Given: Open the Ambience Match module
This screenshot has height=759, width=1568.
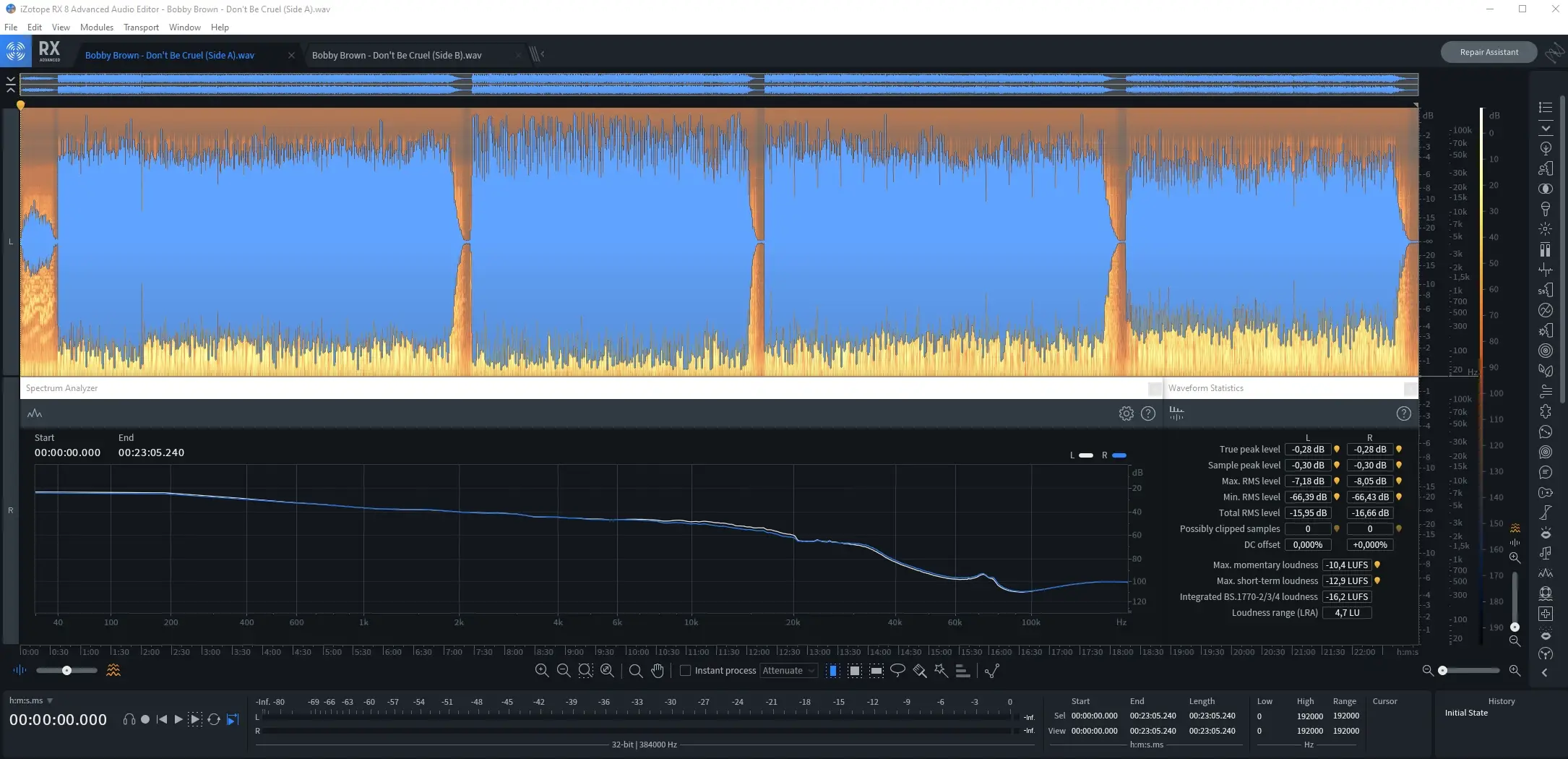Looking at the screenshot, I should 1546,148.
